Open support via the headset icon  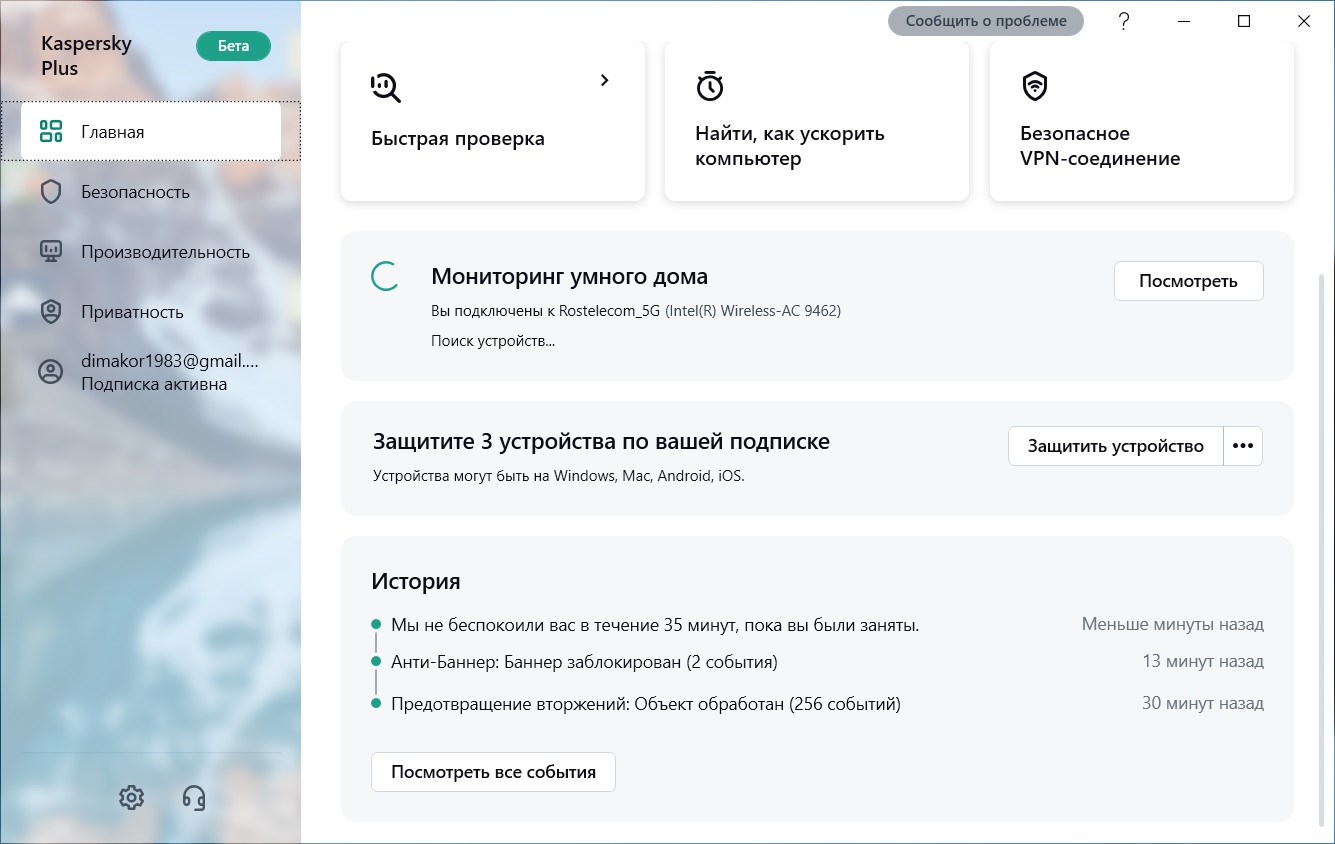pos(194,797)
